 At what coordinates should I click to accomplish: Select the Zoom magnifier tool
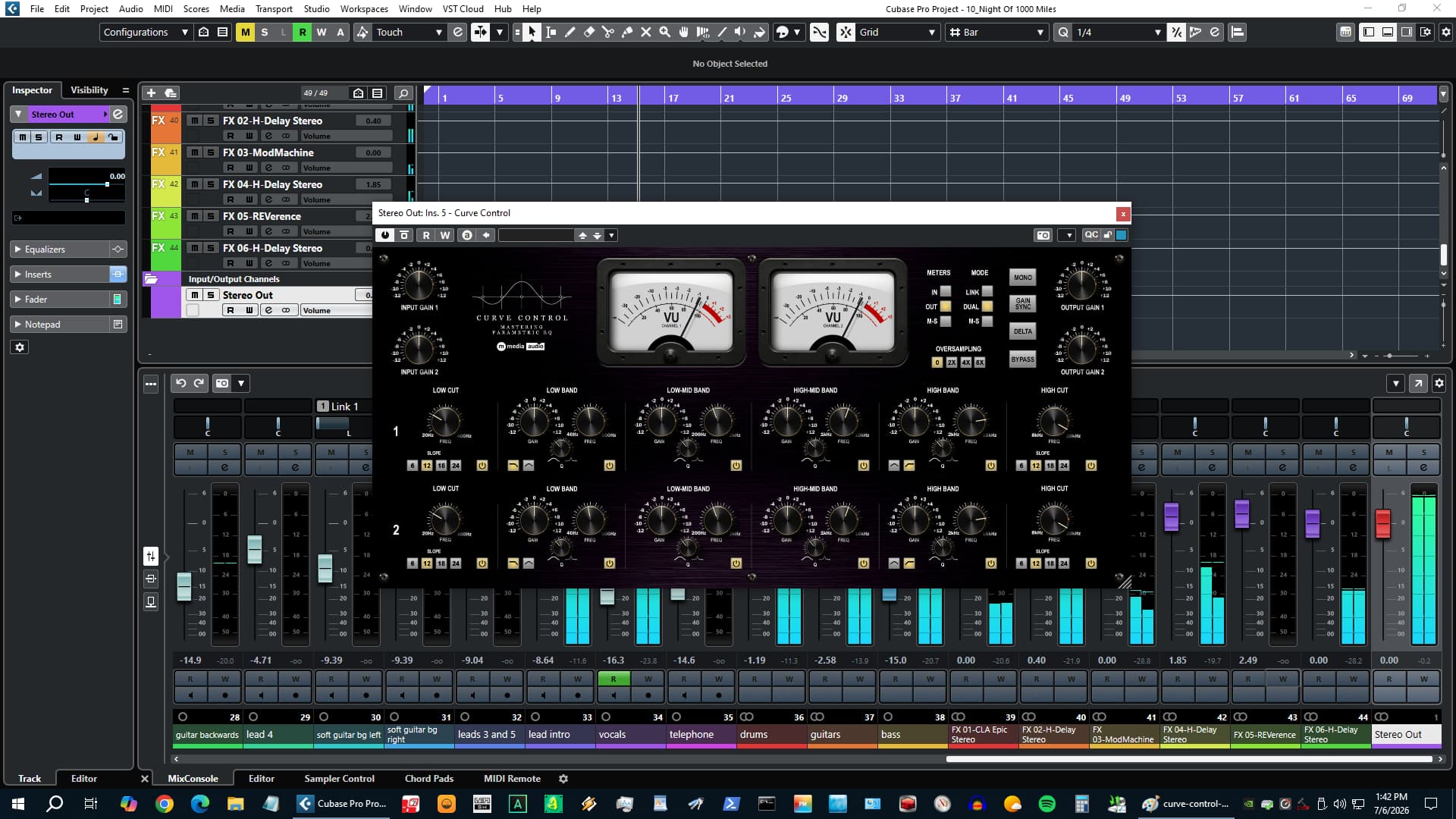(665, 32)
